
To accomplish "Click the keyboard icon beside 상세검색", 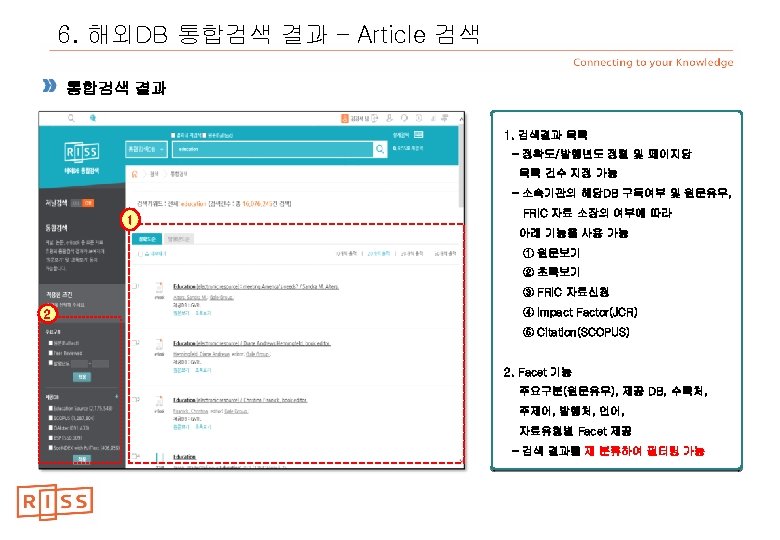I will (418, 135).
